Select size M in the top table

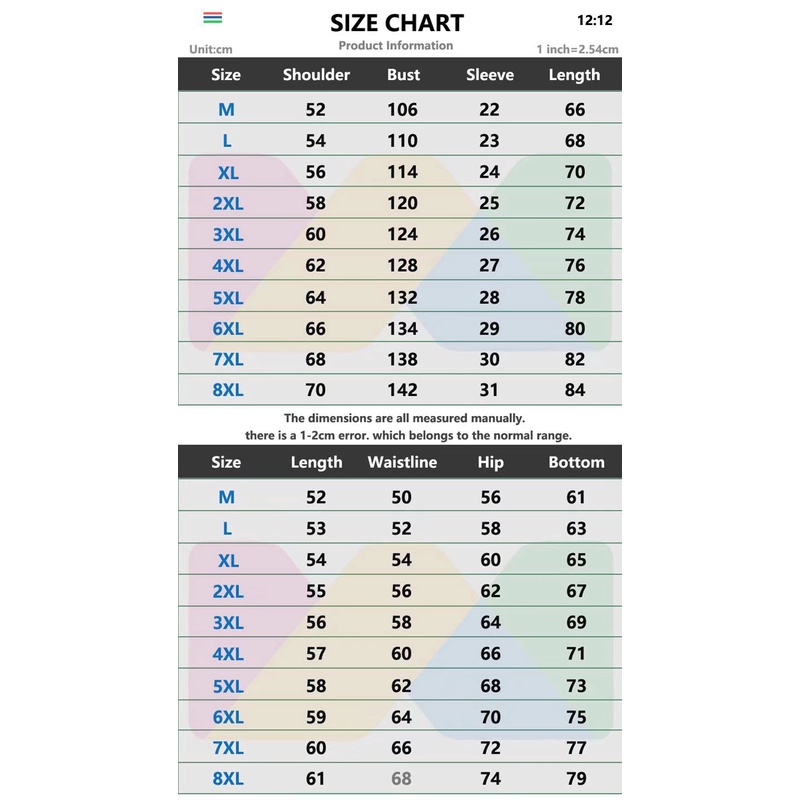(227, 109)
